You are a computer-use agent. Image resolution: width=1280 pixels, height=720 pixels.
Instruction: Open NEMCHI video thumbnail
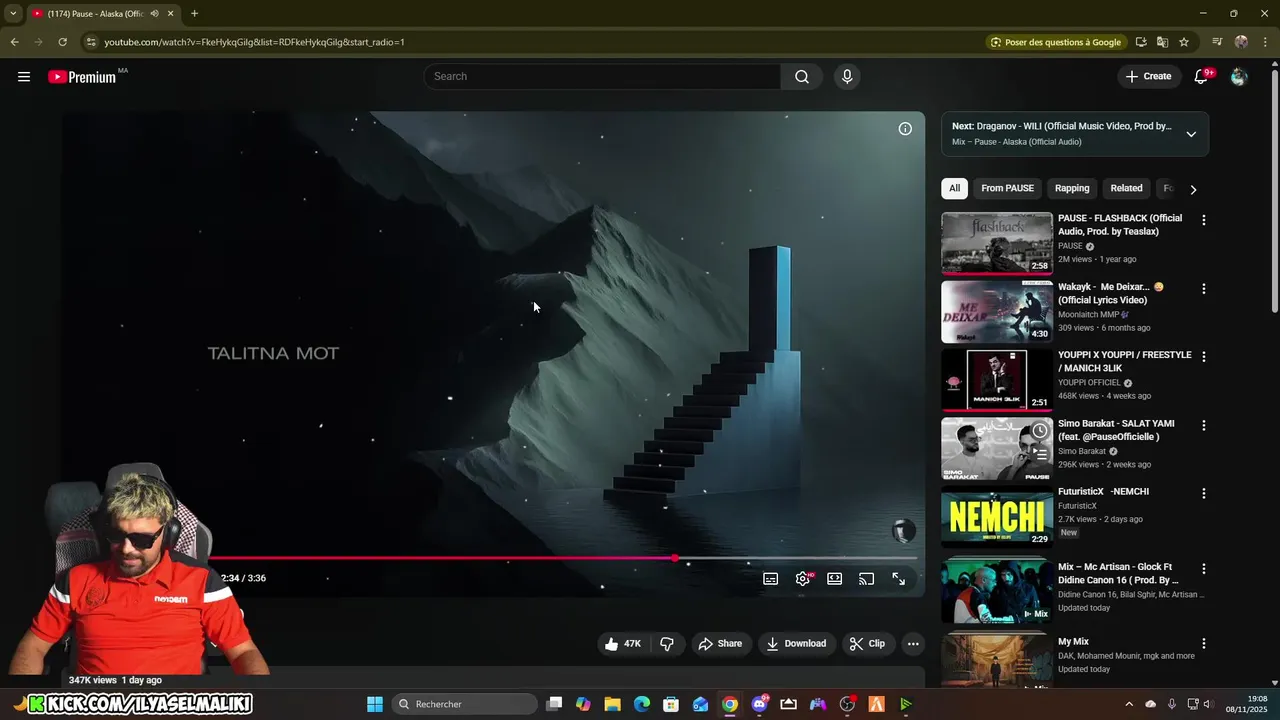pos(997,516)
